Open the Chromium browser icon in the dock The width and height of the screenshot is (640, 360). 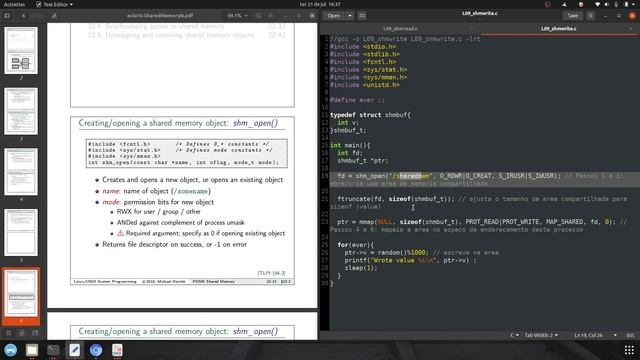(x=96, y=350)
